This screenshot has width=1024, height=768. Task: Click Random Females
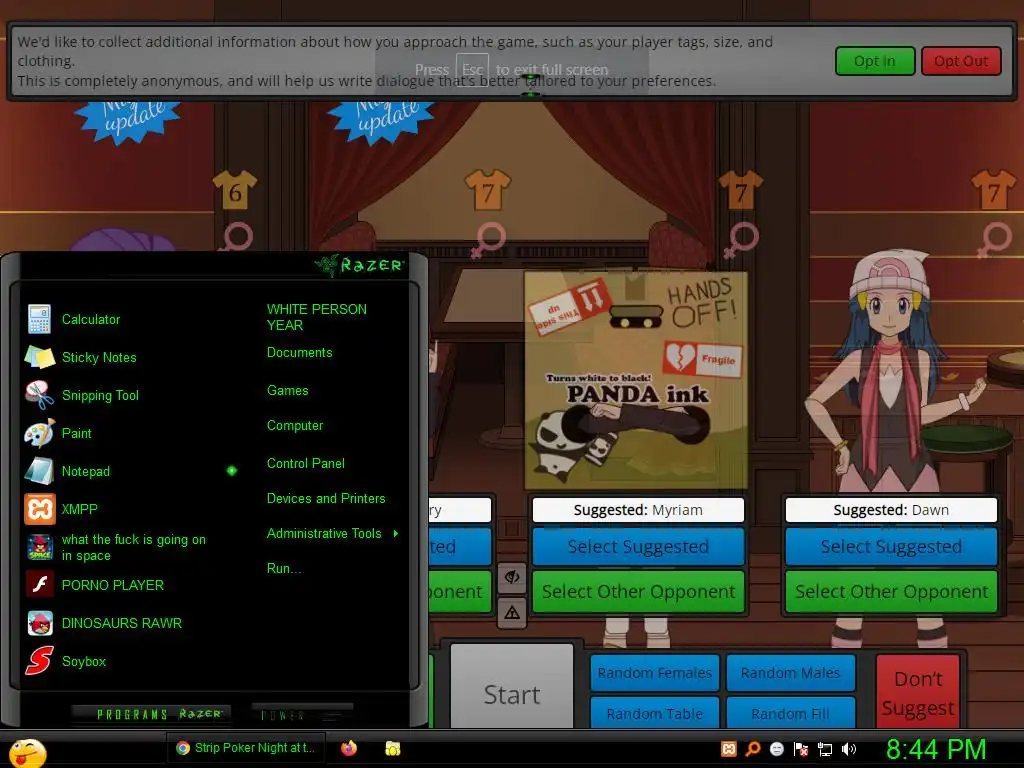(x=654, y=673)
